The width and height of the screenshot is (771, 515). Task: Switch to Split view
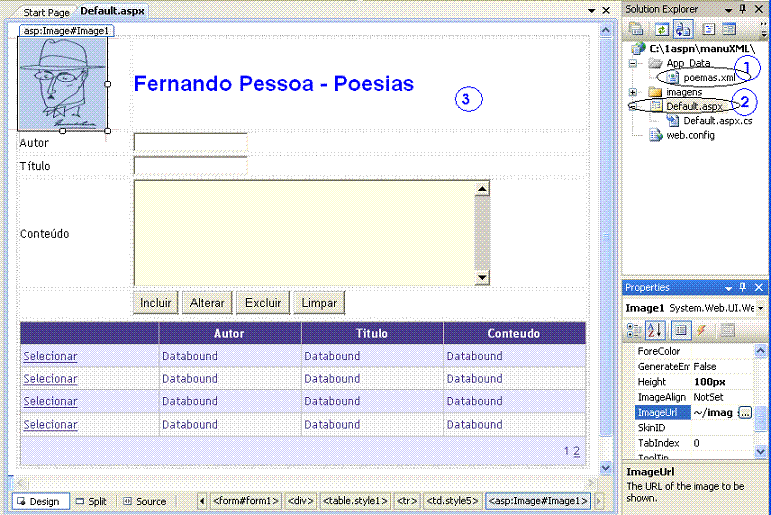[91, 501]
